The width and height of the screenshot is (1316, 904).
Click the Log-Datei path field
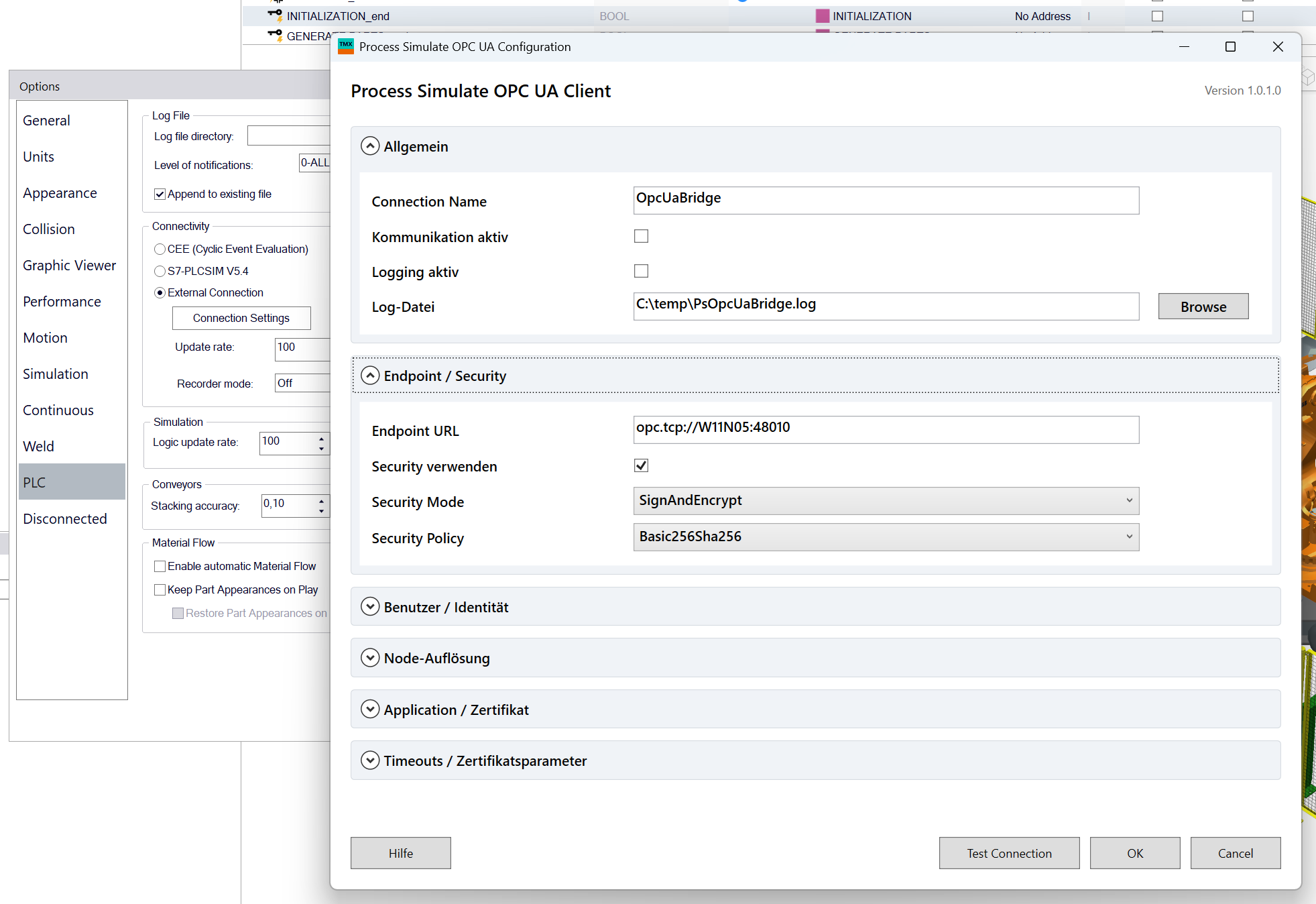(x=886, y=306)
